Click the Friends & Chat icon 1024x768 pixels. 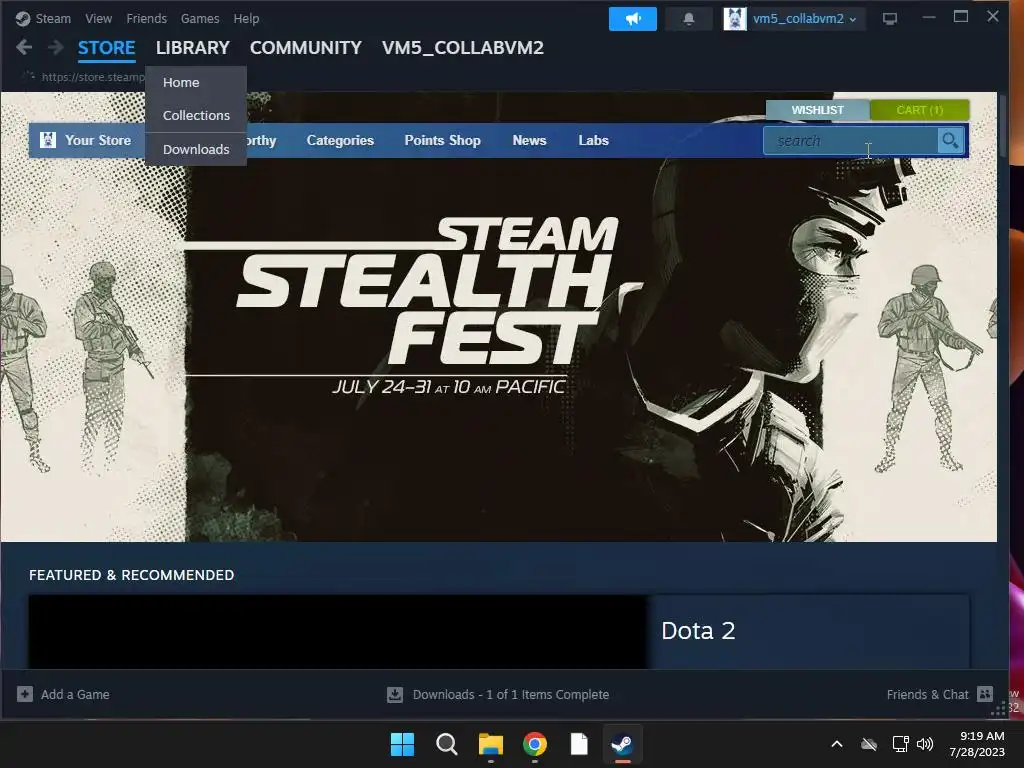(x=985, y=694)
